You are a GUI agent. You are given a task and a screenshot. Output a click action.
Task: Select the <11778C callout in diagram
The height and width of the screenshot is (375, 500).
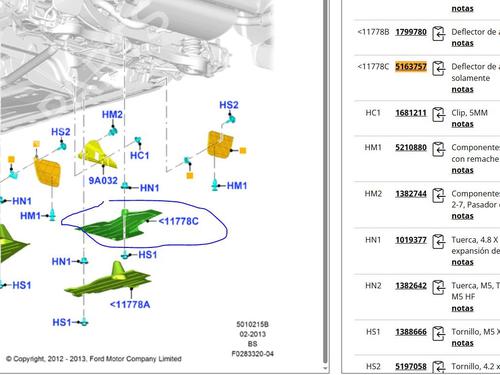click(179, 221)
